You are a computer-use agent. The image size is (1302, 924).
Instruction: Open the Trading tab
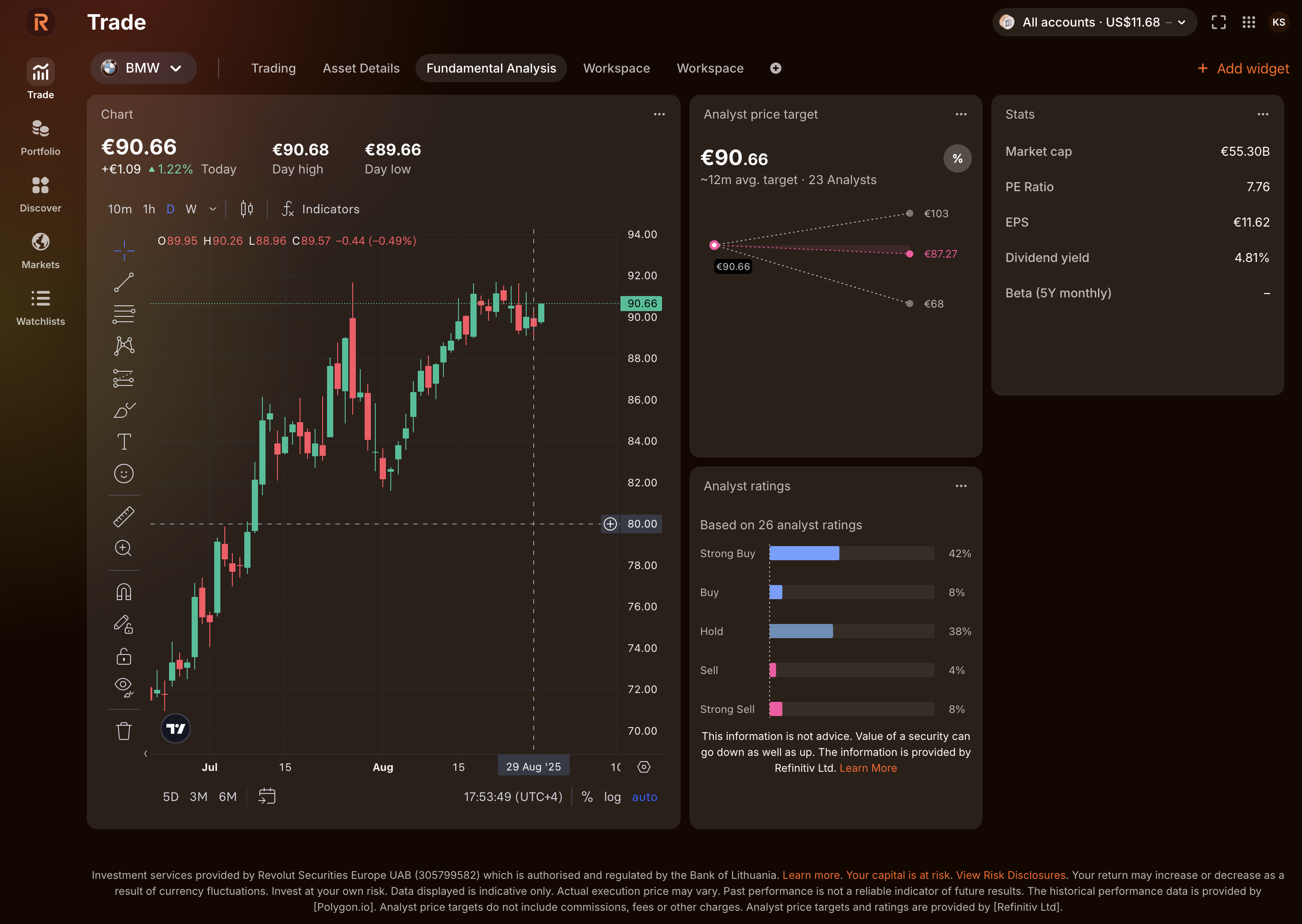click(273, 68)
